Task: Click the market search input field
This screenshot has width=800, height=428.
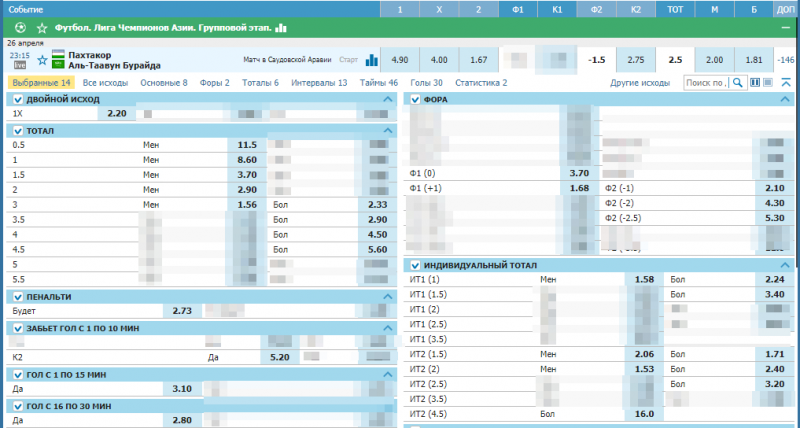Action: click(707, 83)
